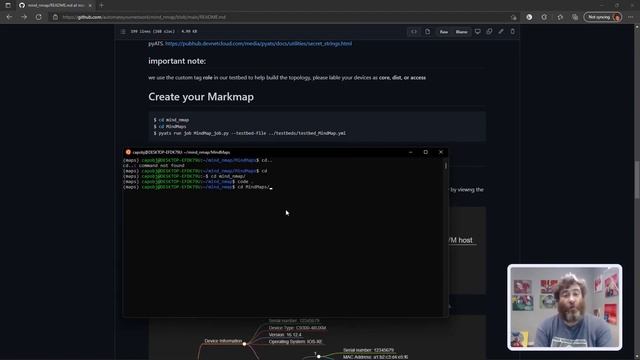Open the tab actions menu icon

point(8,5)
